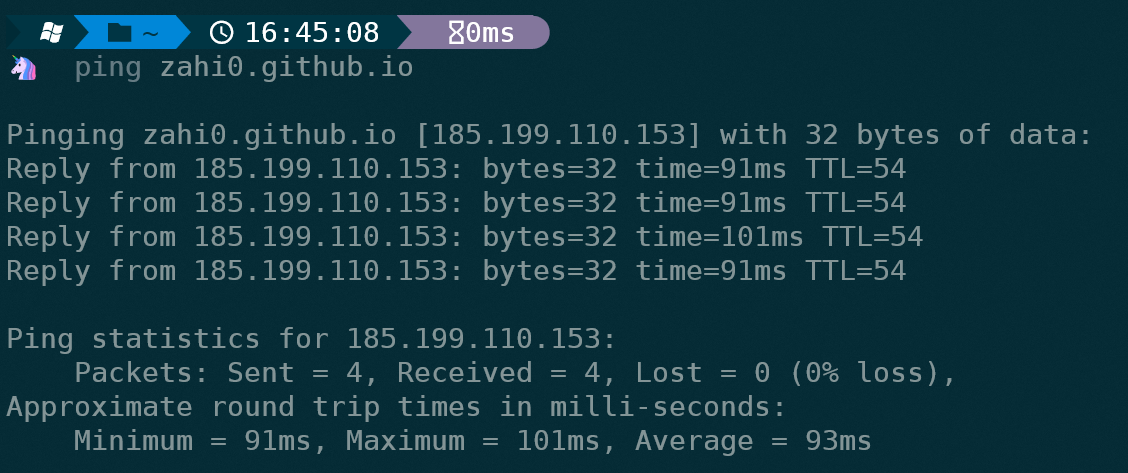Click the 0ms execution time segment
This screenshot has width=1128, height=473.
coord(490,33)
